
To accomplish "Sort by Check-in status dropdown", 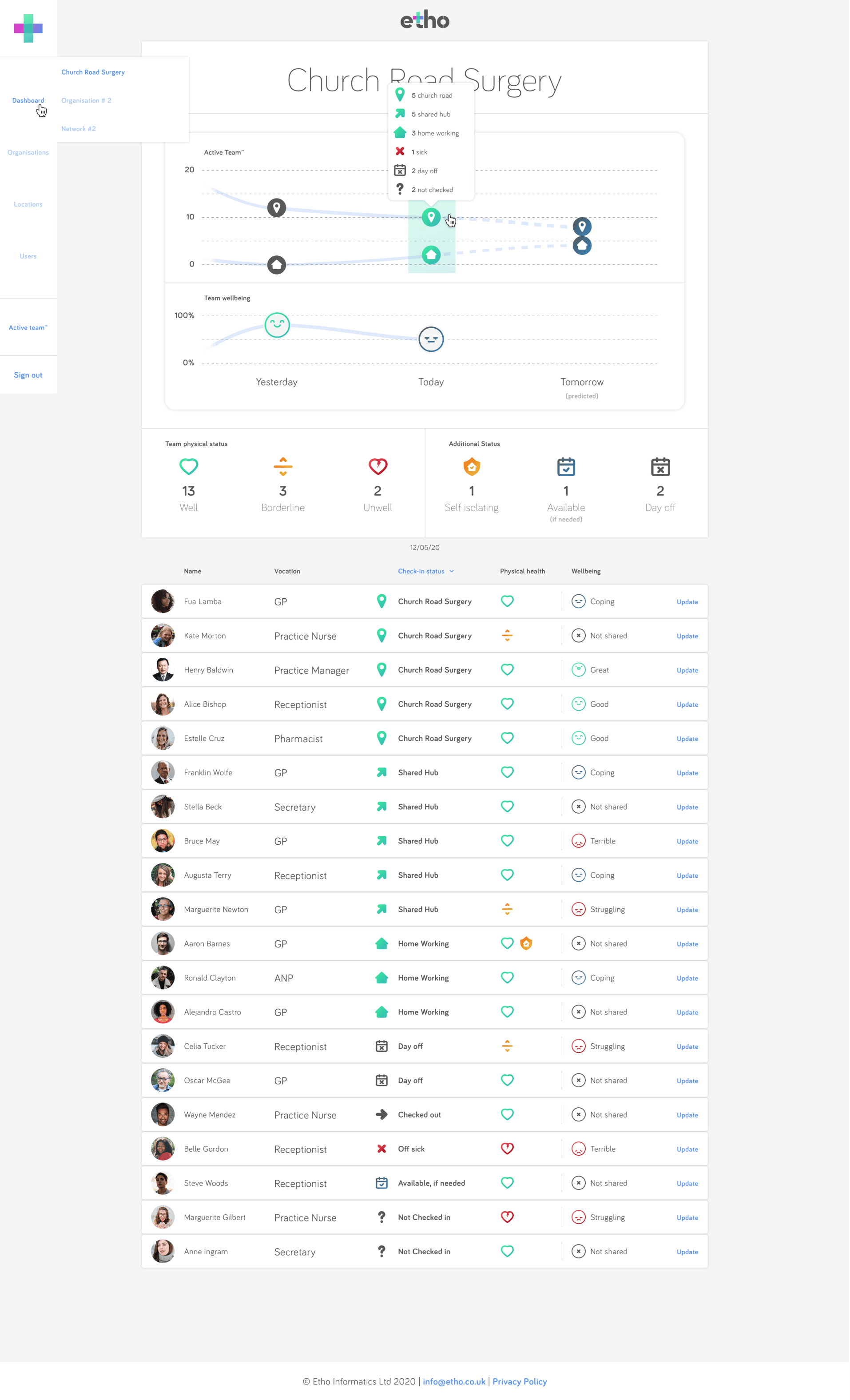I will 425,571.
